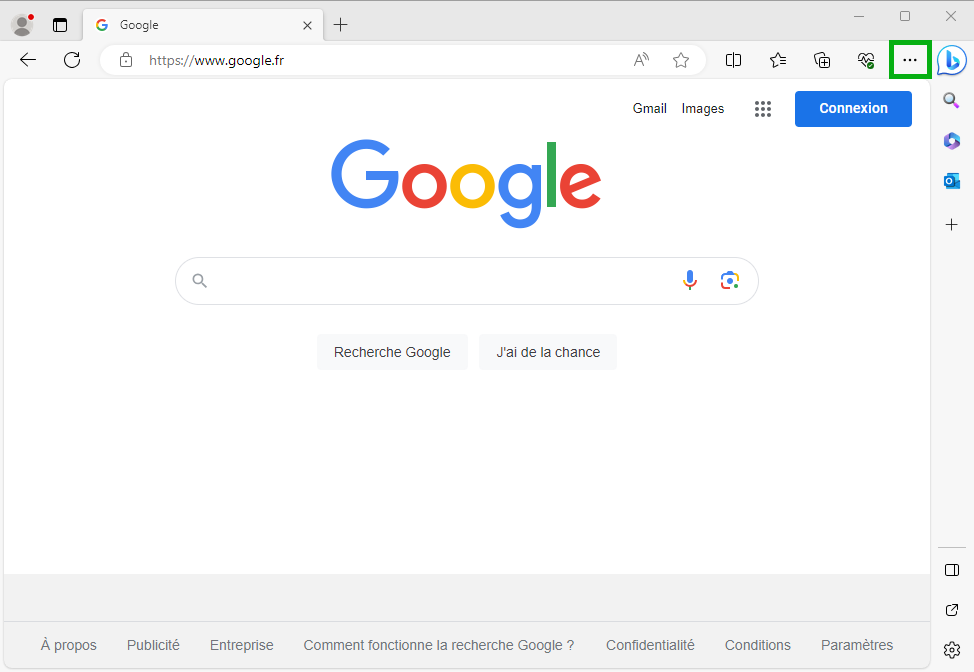Open the Favorites list icon
The width and height of the screenshot is (974, 672).
click(x=778, y=60)
